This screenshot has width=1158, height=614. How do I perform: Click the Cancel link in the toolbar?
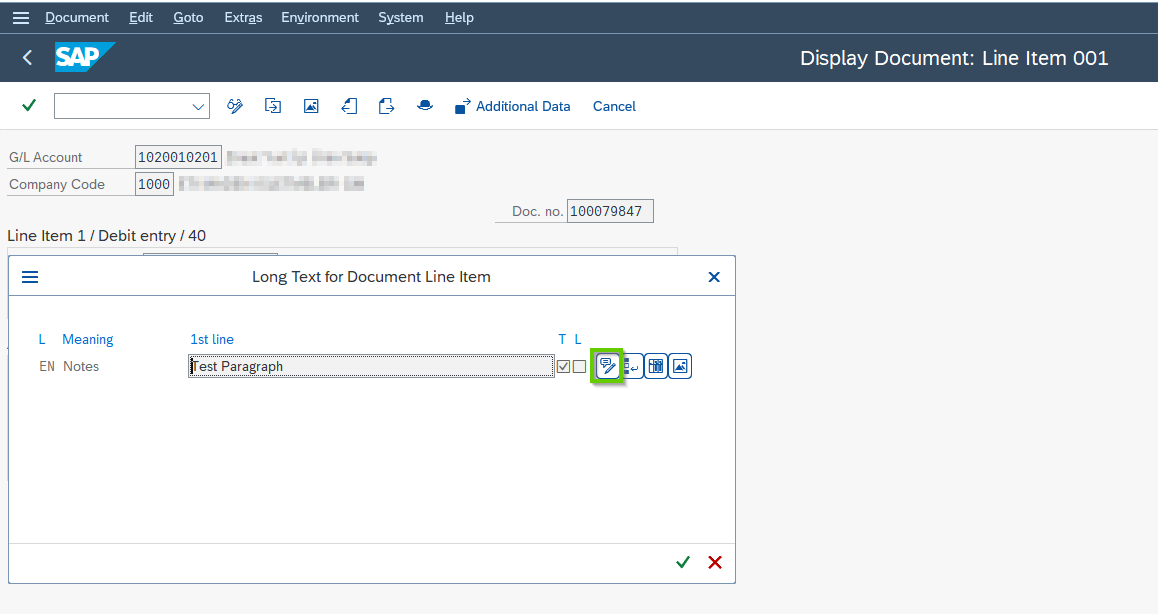(614, 106)
